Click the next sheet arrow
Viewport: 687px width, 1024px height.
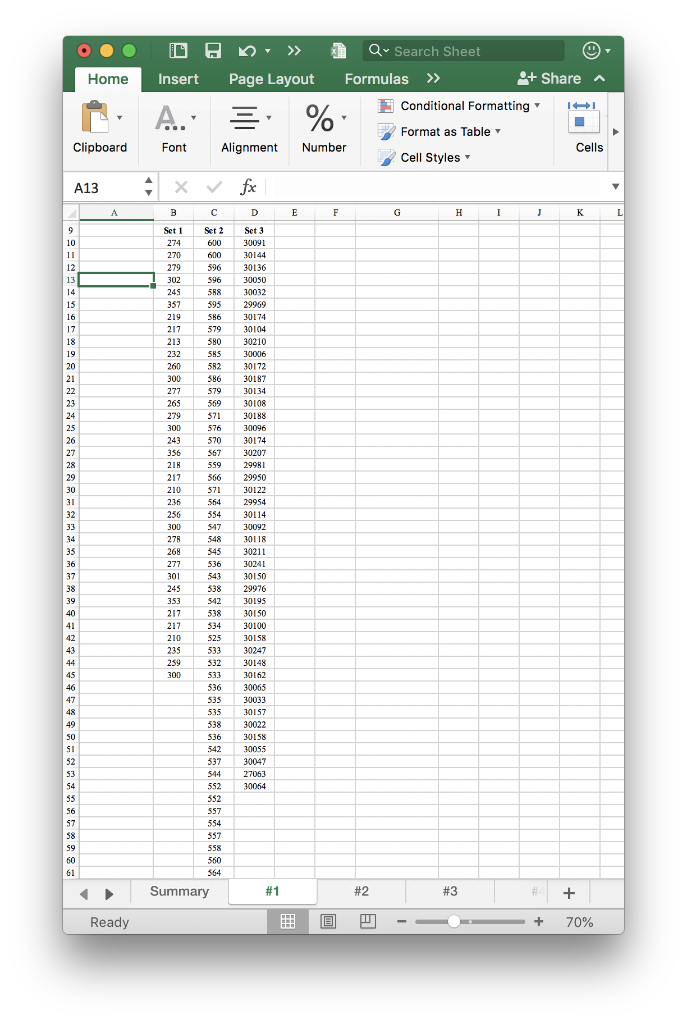[x=109, y=894]
